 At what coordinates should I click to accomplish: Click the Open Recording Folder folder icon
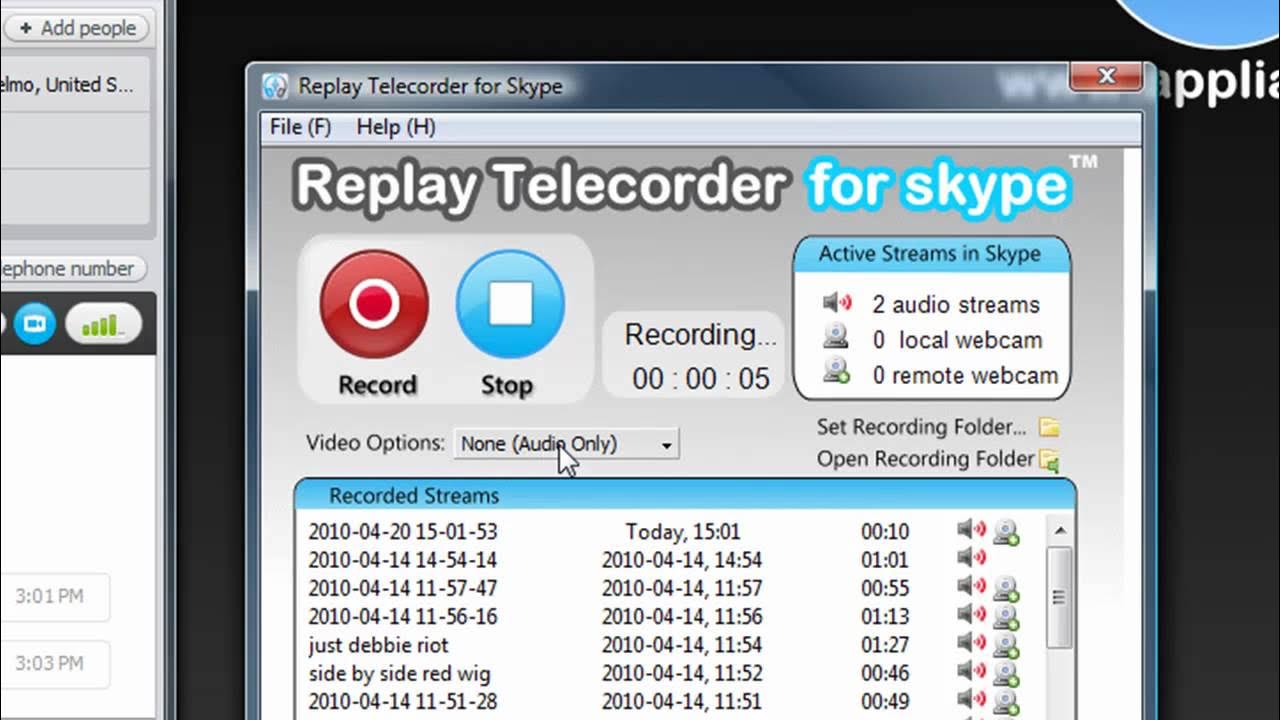point(1049,460)
